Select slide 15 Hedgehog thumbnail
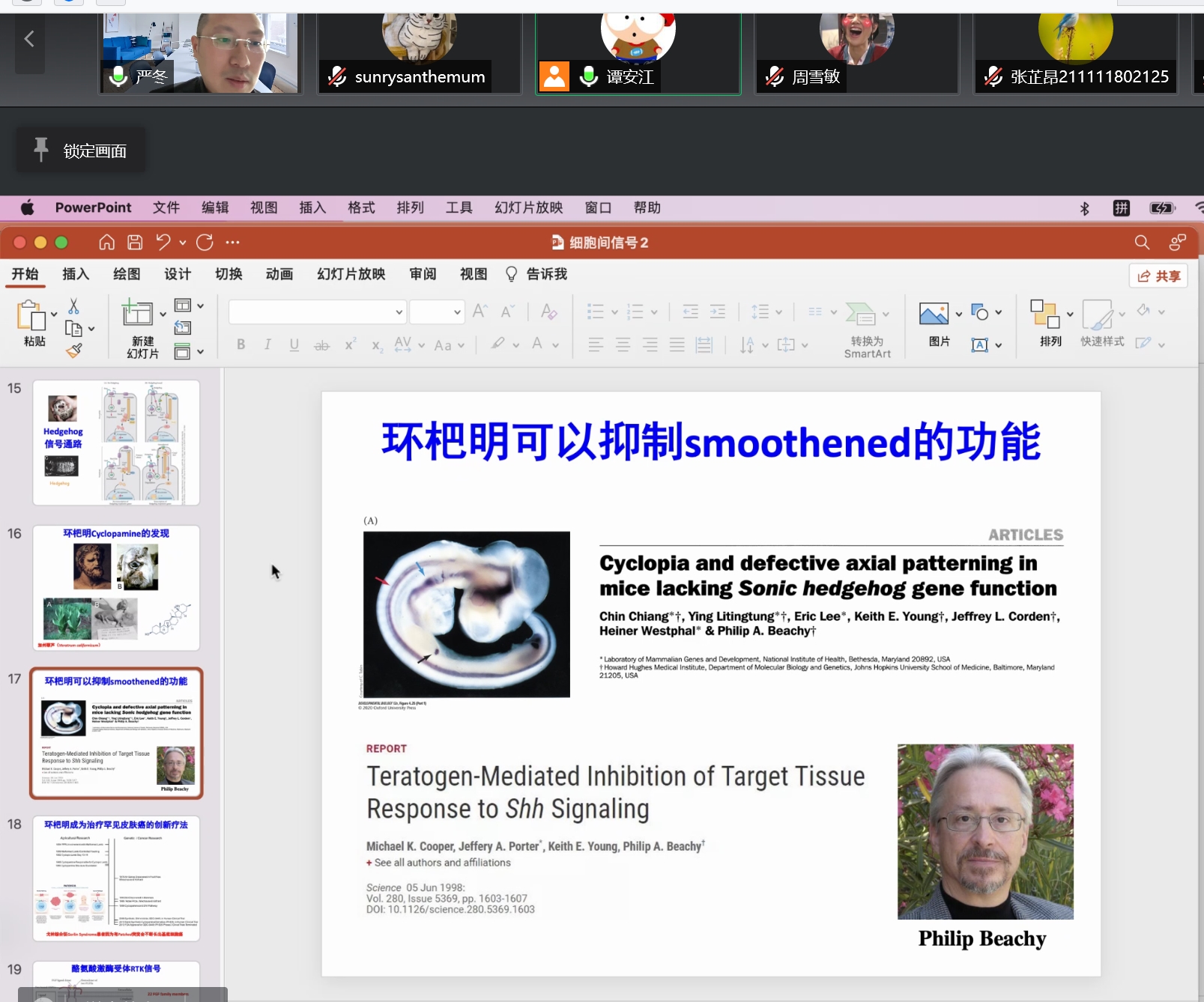Viewport: 1204px width, 1002px height. click(x=116, y=443)
